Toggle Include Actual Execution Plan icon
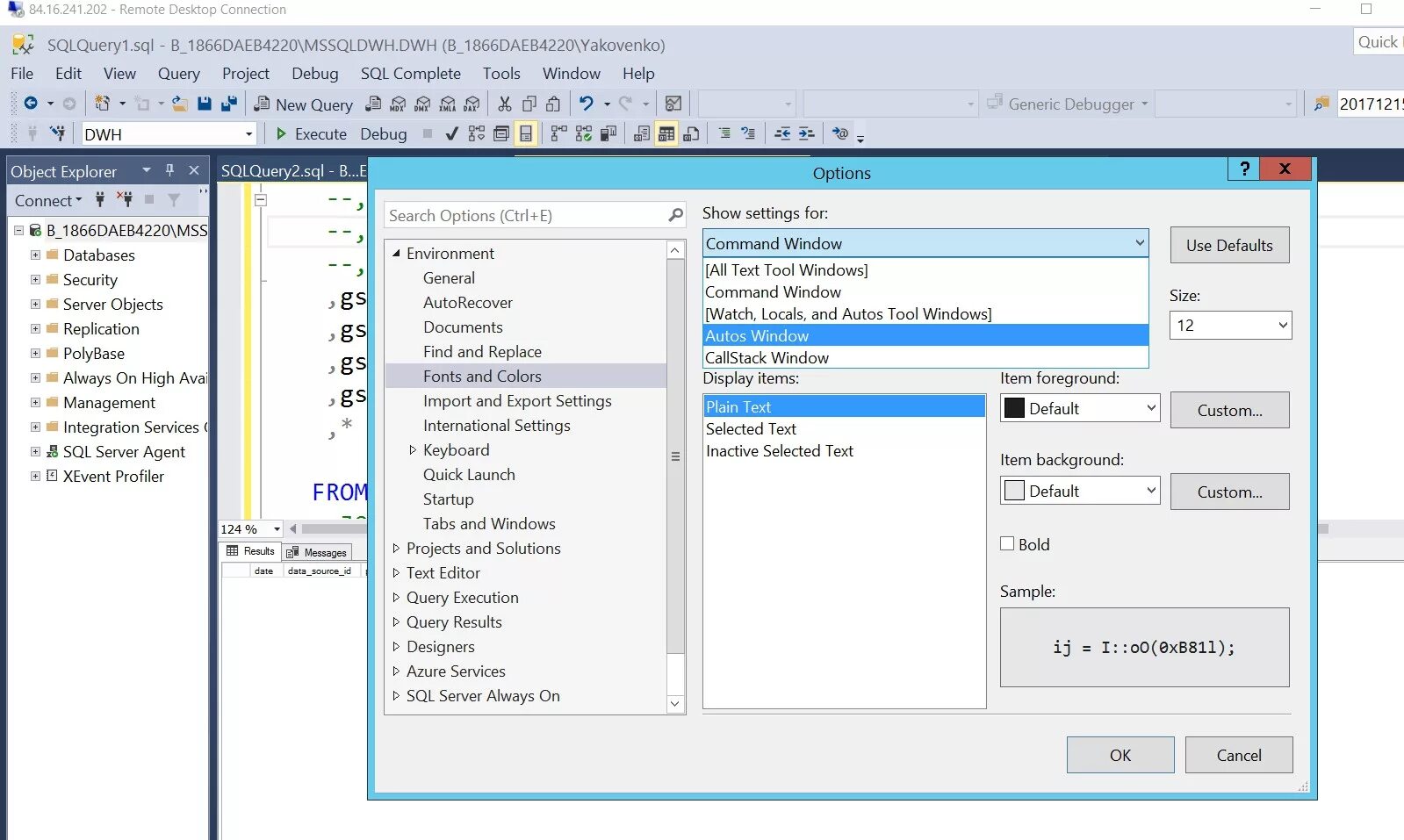 click(x=559, y=133)
